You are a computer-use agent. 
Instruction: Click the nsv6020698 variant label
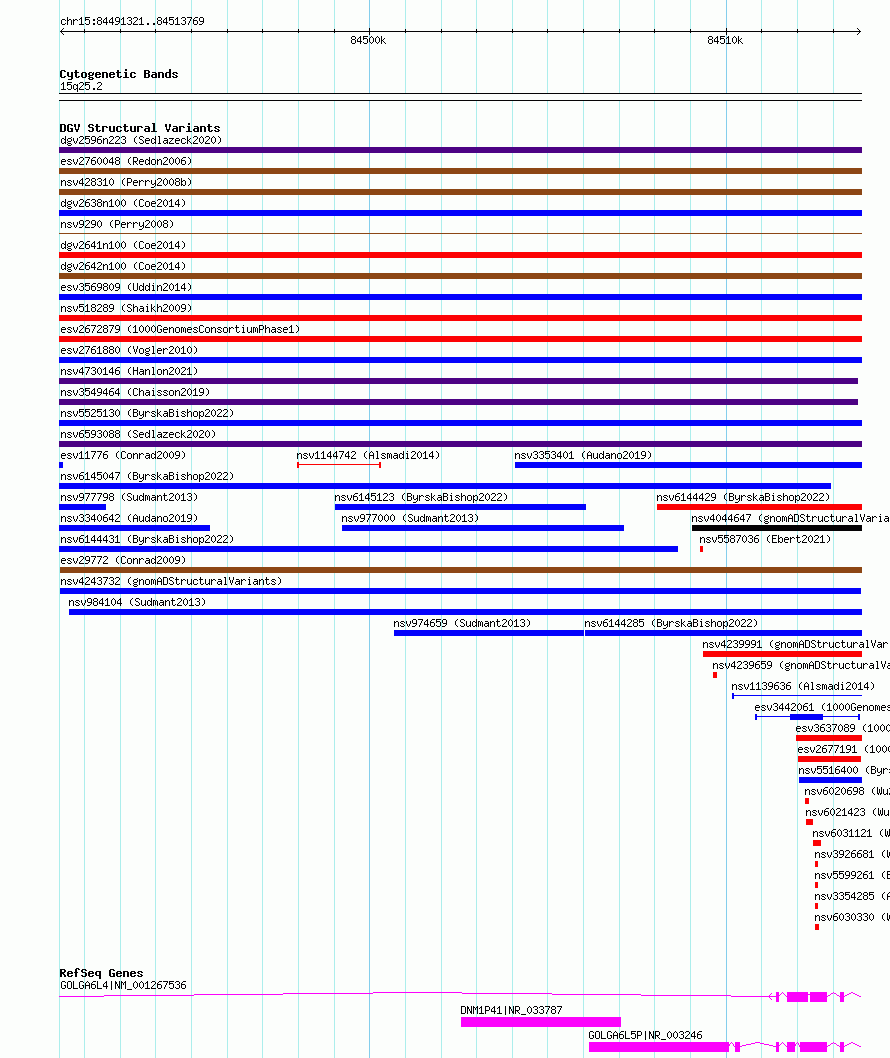tap(847, 790)
